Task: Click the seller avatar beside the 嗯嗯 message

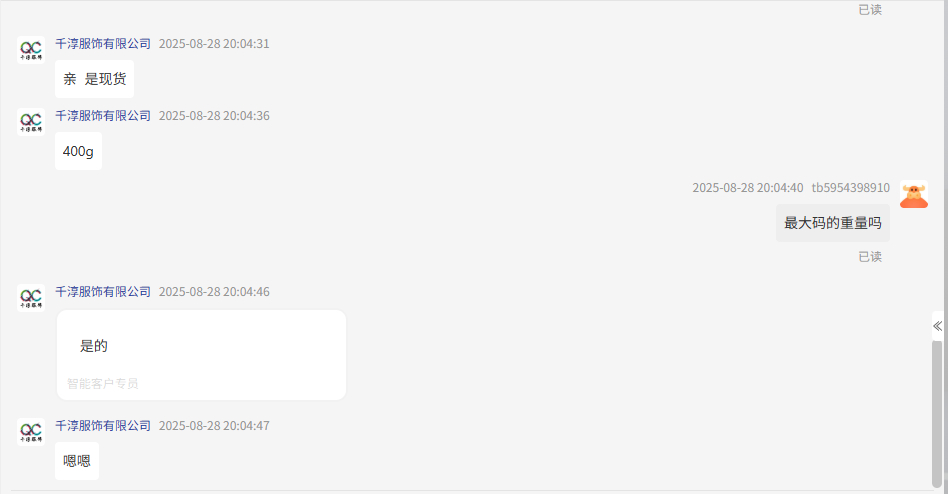Action: [31, 432]
